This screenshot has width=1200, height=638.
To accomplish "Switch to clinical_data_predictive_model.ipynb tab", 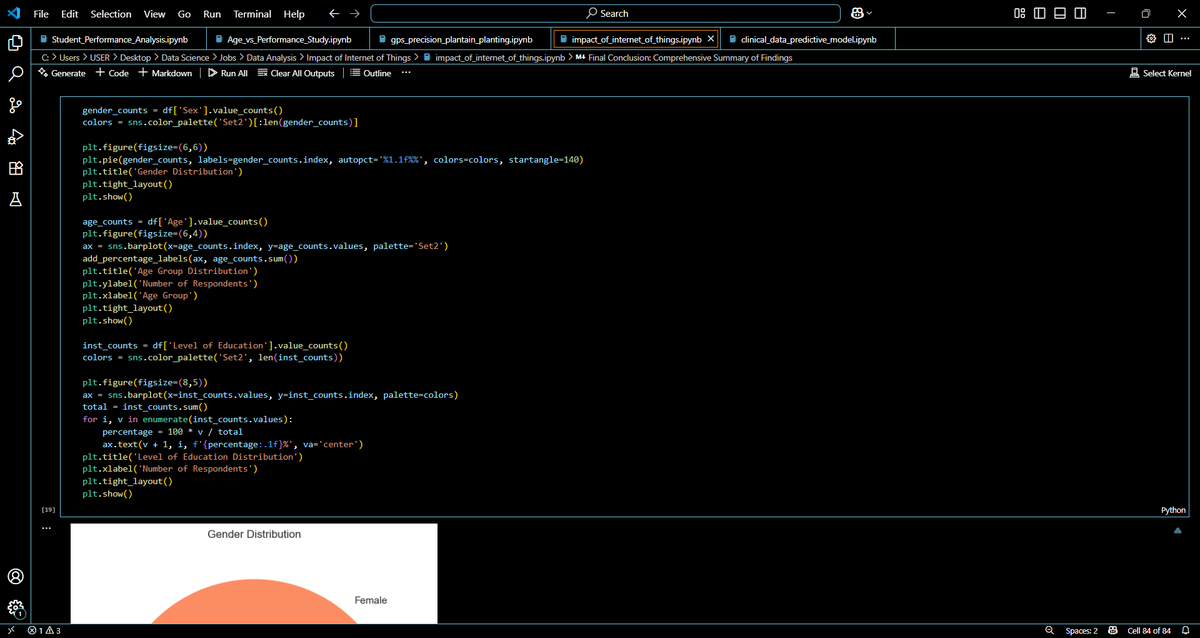I will click(x=808, y=39).
